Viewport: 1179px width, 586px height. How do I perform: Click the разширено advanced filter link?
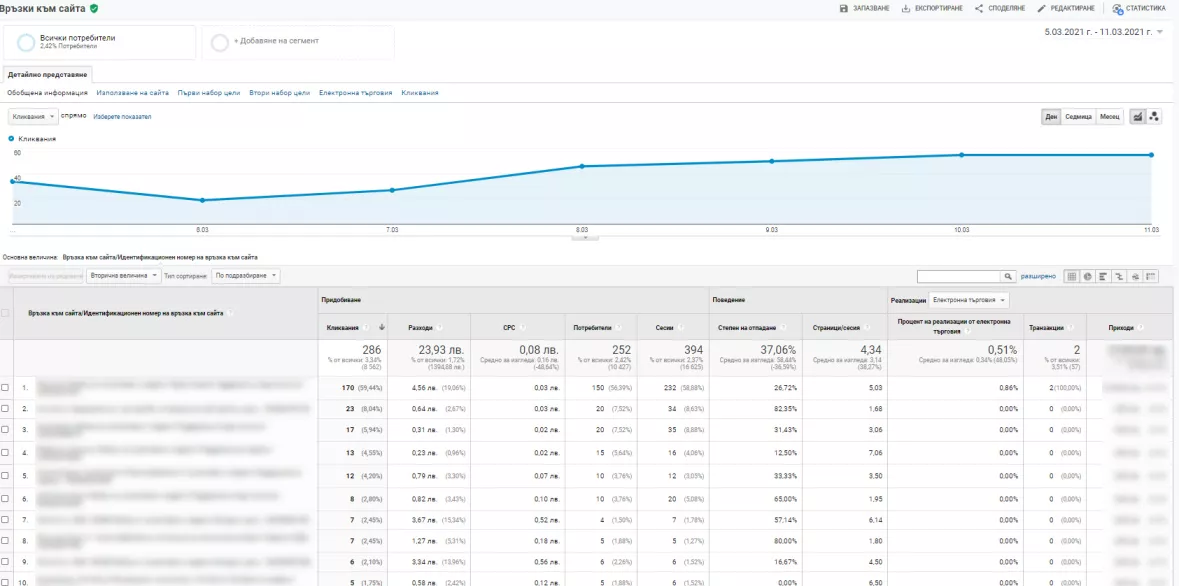point(1038,276)
